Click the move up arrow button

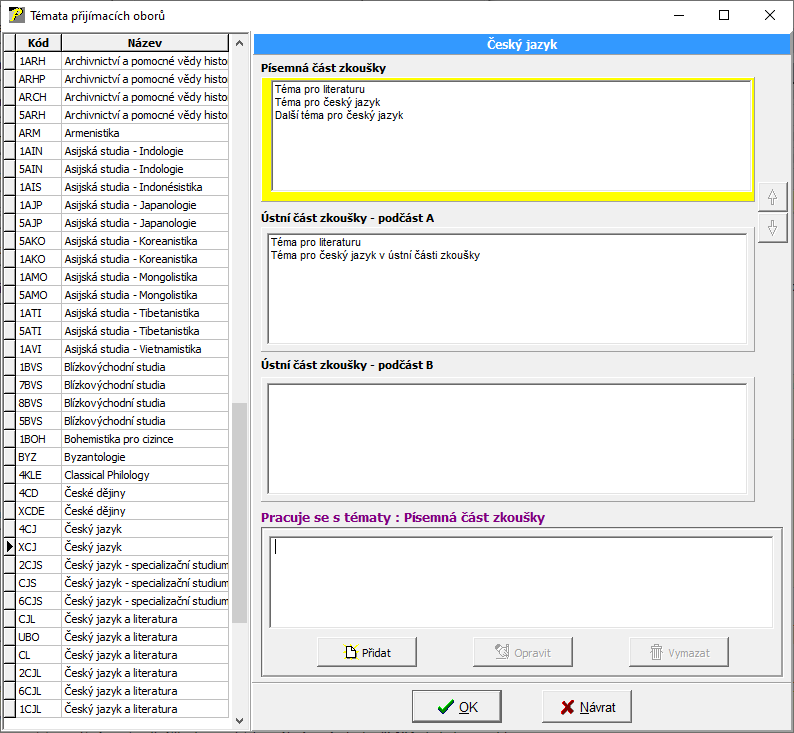pos(771,198)
